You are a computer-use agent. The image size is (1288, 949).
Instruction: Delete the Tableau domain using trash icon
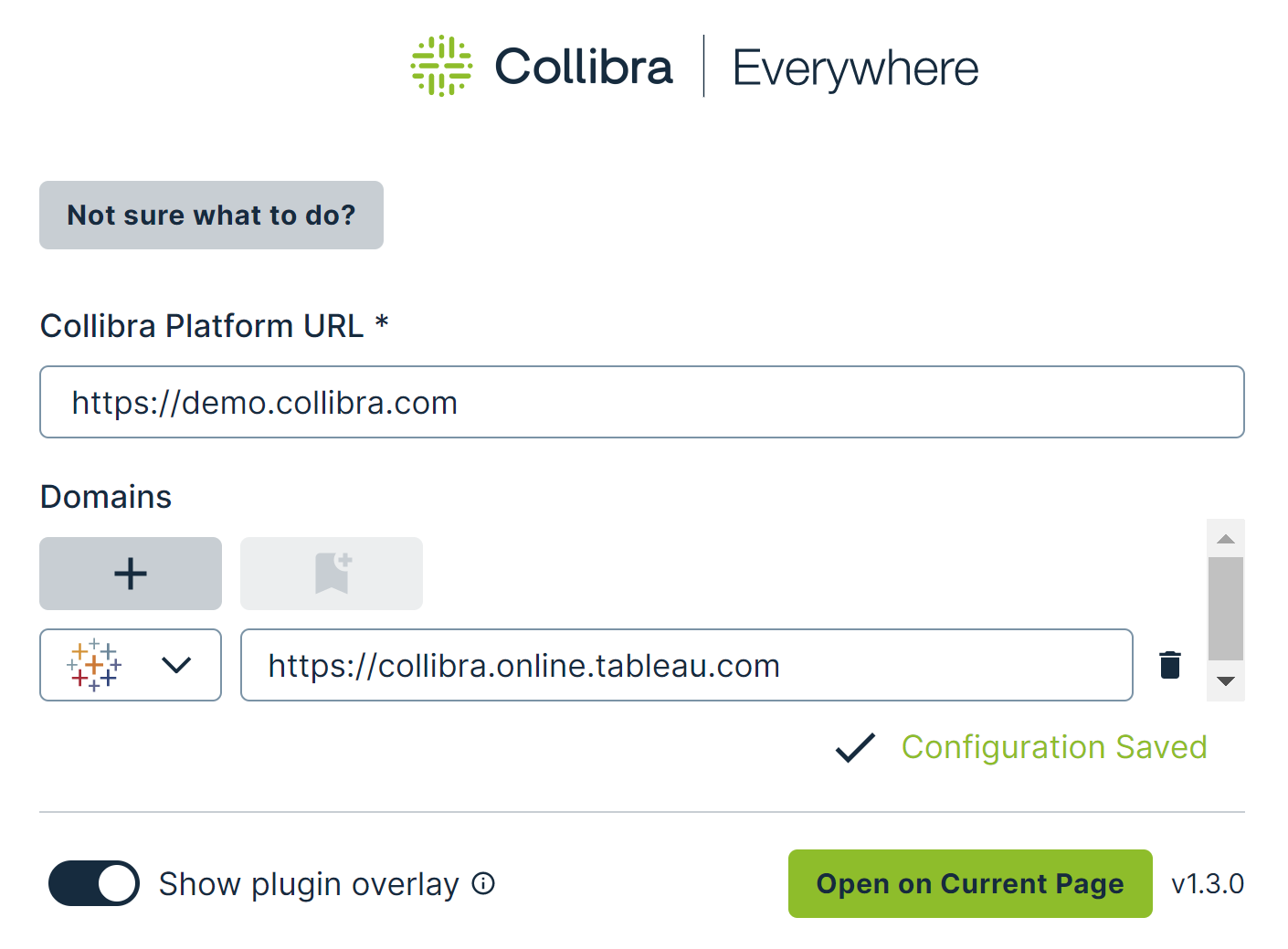click(1170, 665)
